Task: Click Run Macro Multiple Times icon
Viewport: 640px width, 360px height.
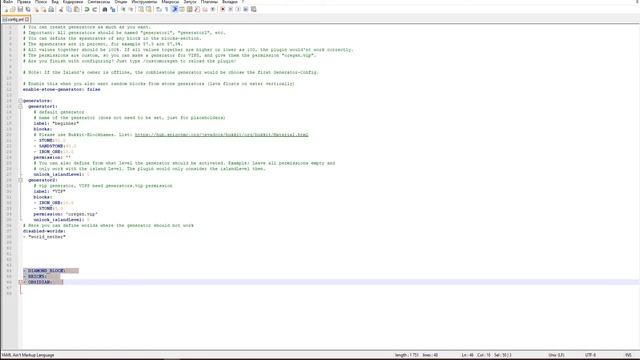Action: click(246, 9)
